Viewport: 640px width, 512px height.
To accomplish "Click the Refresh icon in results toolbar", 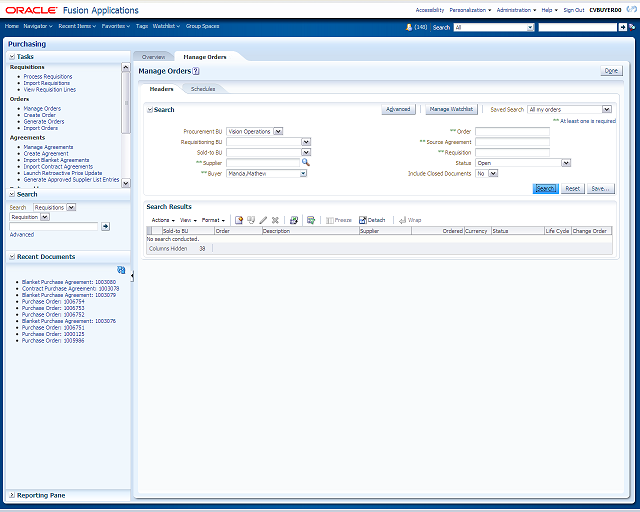I will click(293, 220).
